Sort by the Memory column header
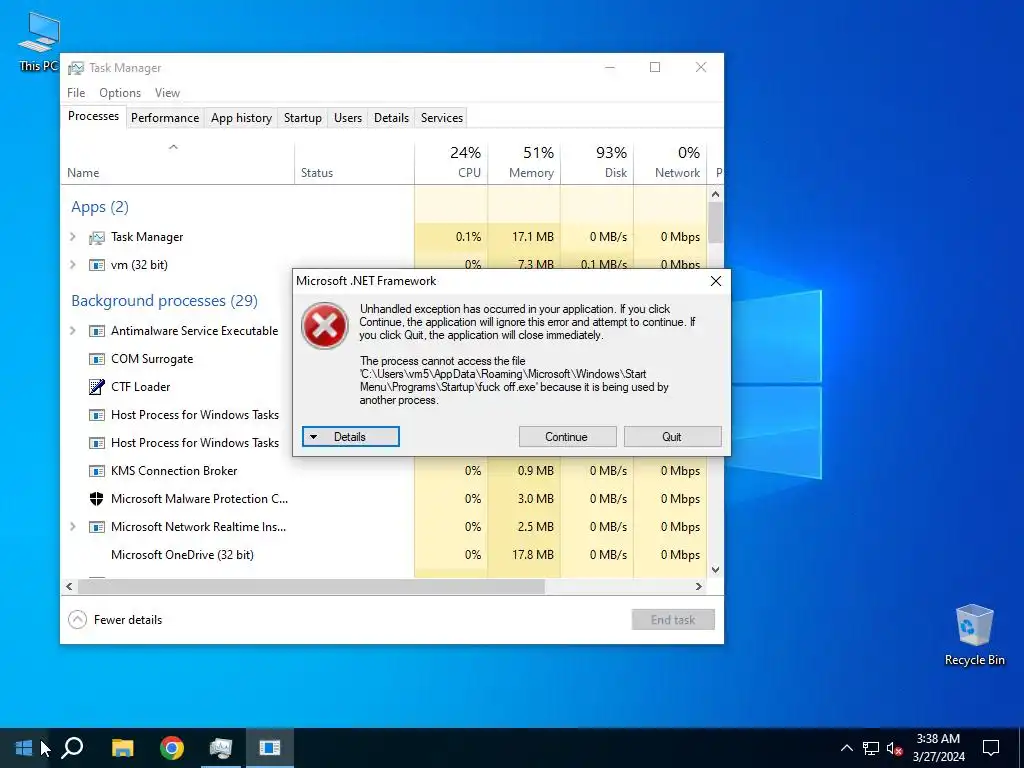The image size is (1024, 768). click(x=524, y=163)
